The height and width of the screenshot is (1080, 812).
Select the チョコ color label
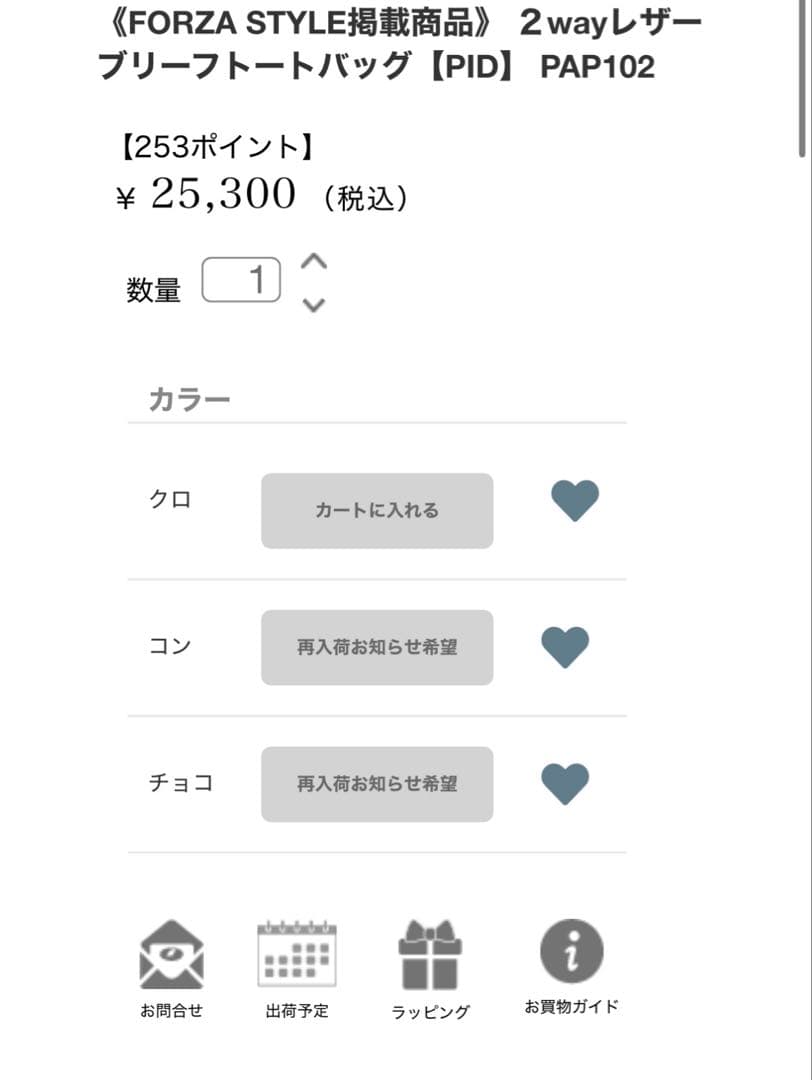(x=180, y=784)
